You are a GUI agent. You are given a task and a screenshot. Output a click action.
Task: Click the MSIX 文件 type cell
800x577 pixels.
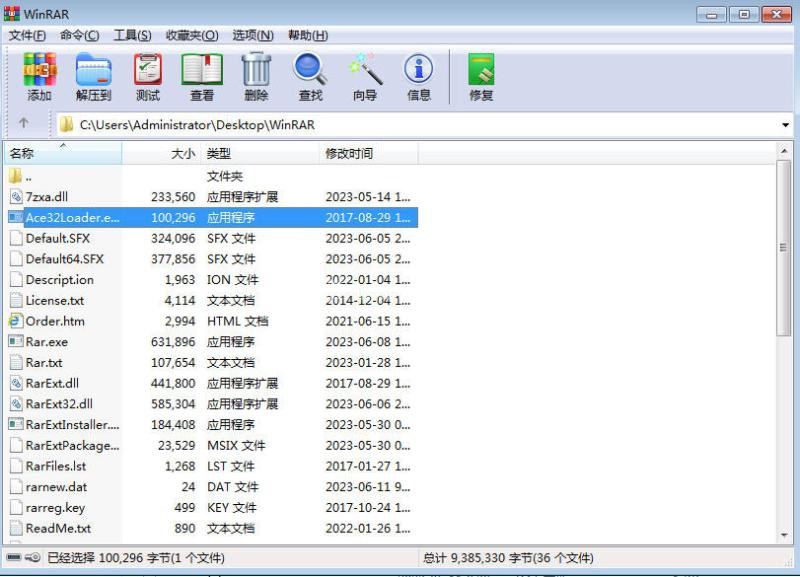(236, 445)
